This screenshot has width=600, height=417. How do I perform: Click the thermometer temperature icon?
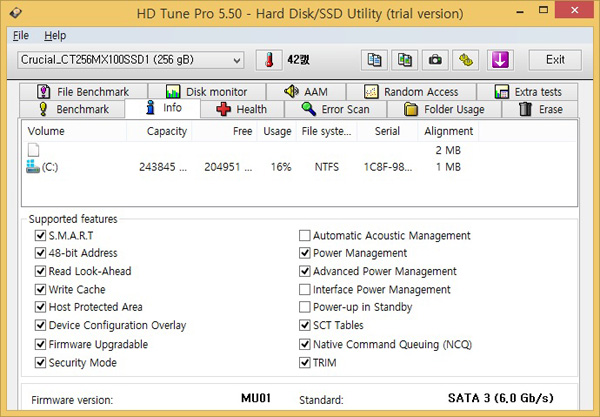pyautogui.click(x=269, y=60)
